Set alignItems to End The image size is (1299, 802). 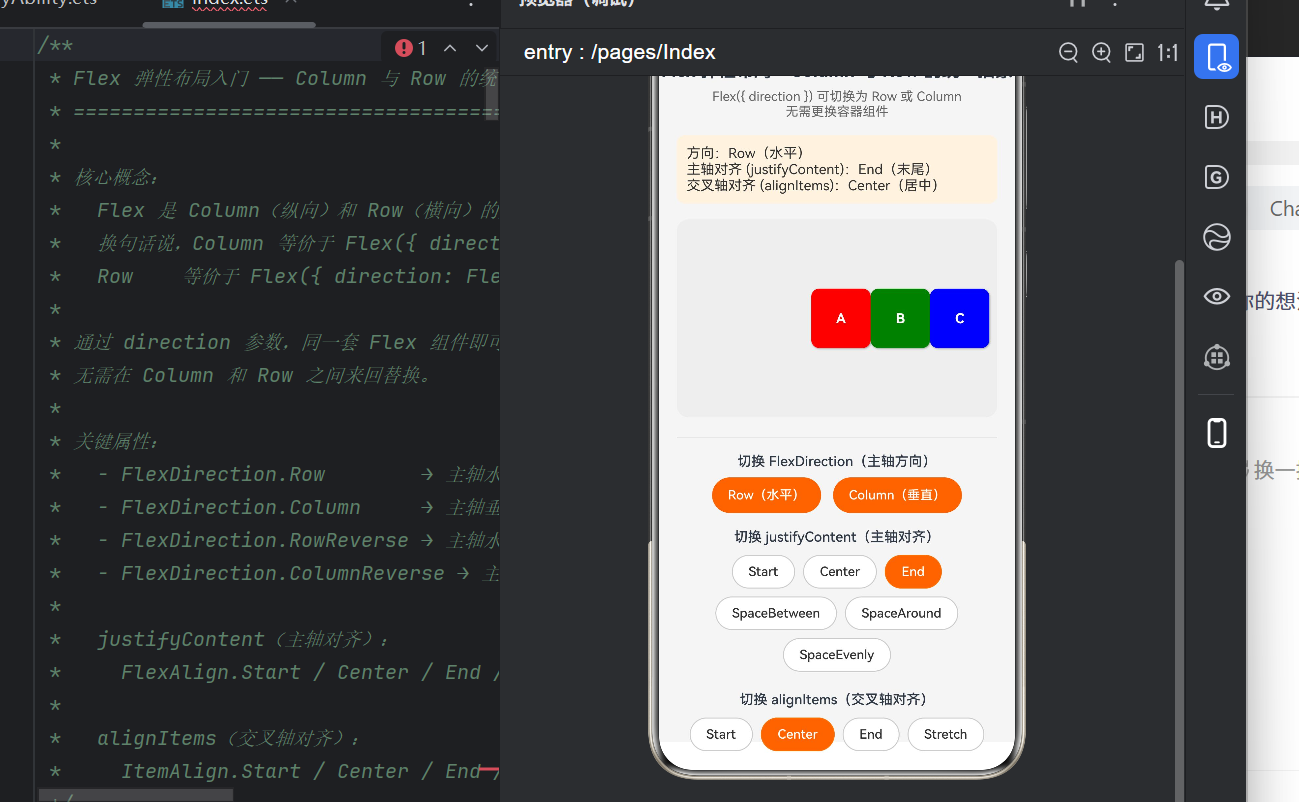coord(871,734)
